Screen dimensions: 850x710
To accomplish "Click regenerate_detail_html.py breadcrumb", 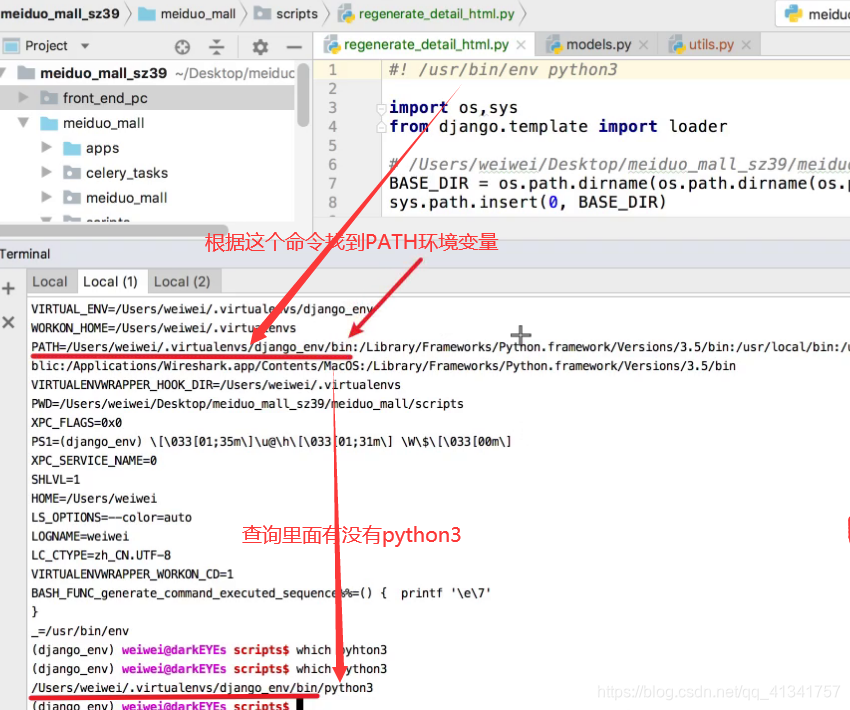I will (427, 14).
